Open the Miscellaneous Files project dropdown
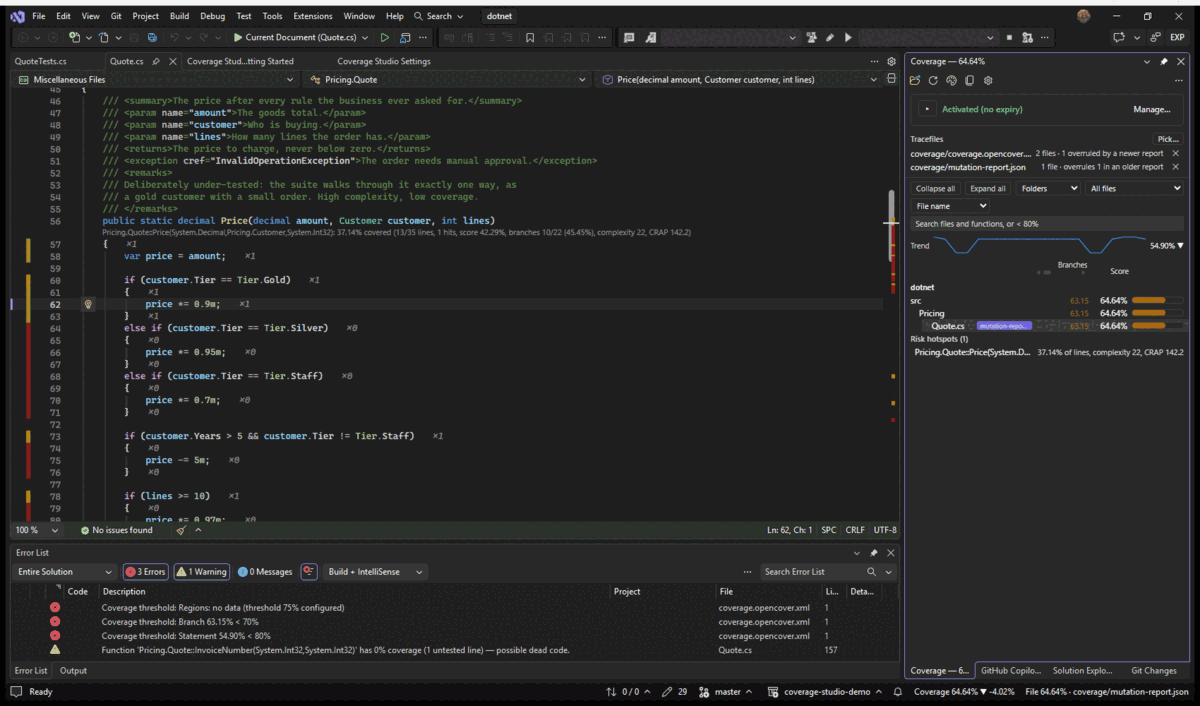The image size is (1200, 706). point(155,79)
